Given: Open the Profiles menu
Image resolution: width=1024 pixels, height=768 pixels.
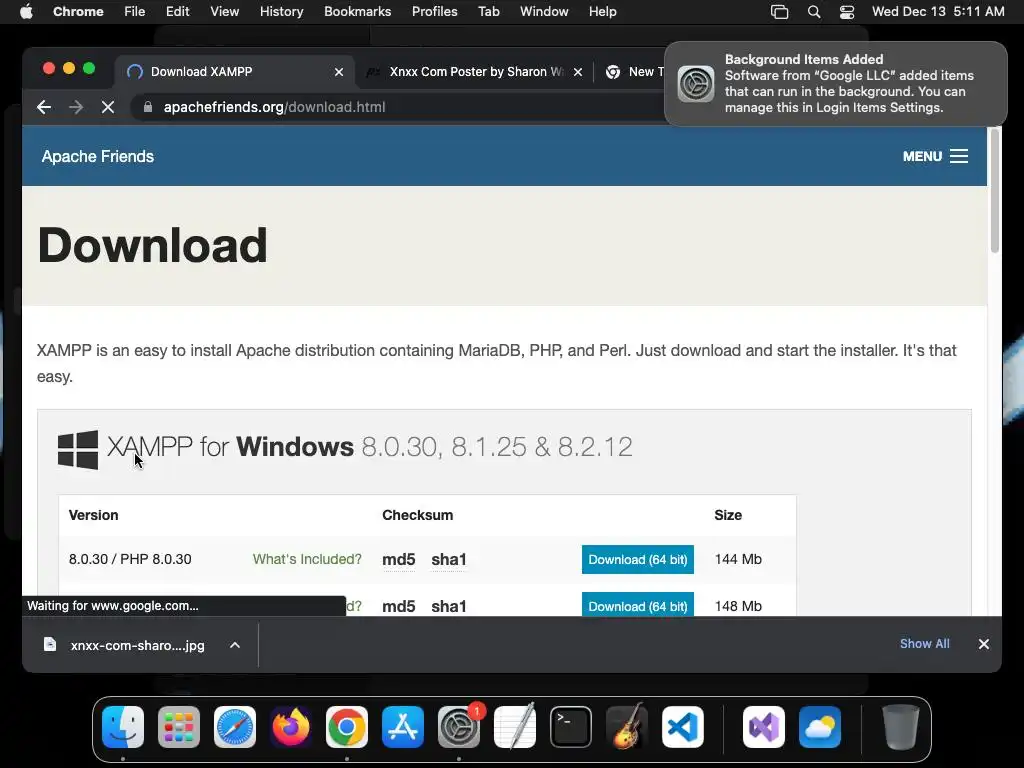Looking at the screenshot, I should pyautogui.click(x=434, y=12).
